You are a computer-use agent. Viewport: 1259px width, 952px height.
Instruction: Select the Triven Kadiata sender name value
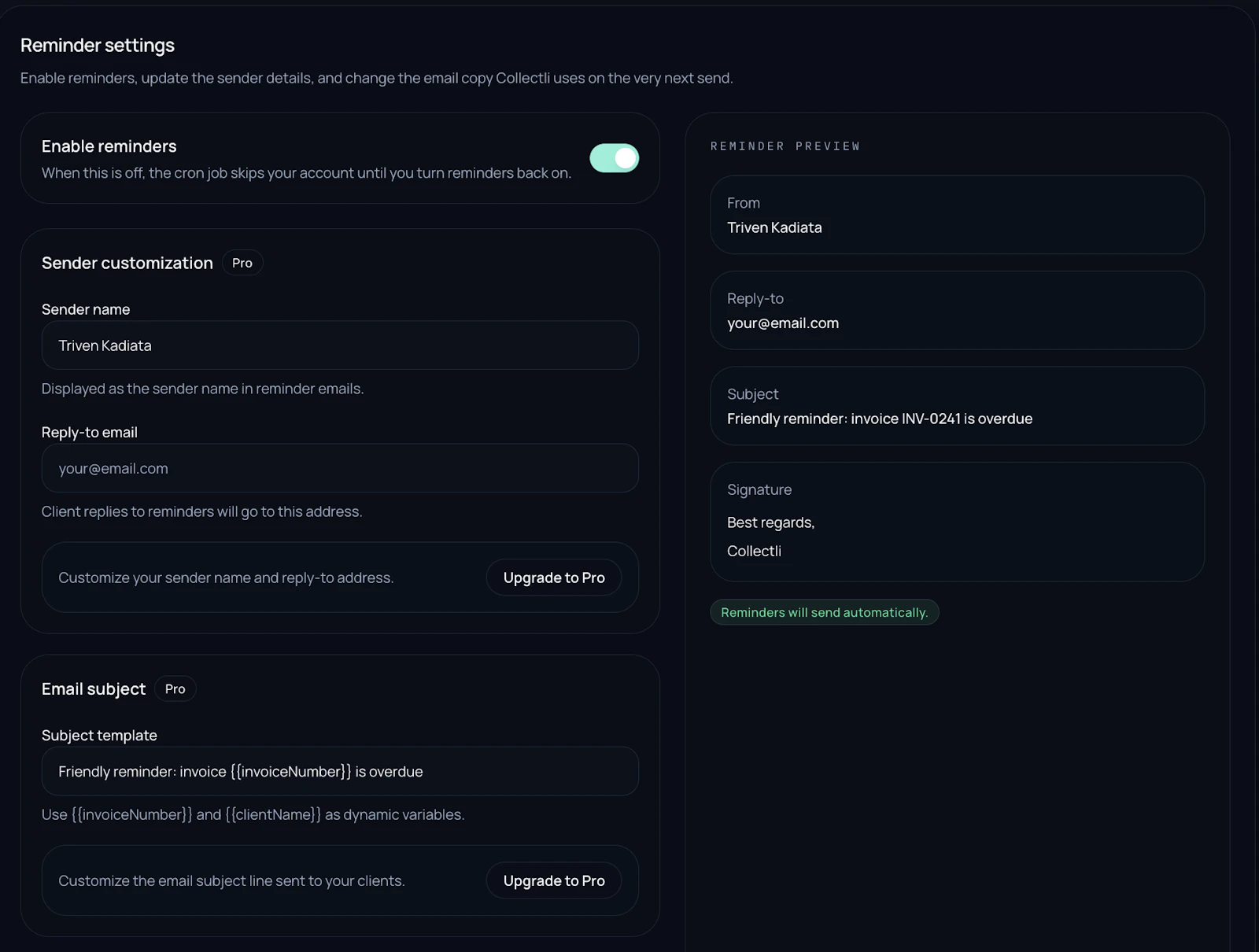point(105,345)
